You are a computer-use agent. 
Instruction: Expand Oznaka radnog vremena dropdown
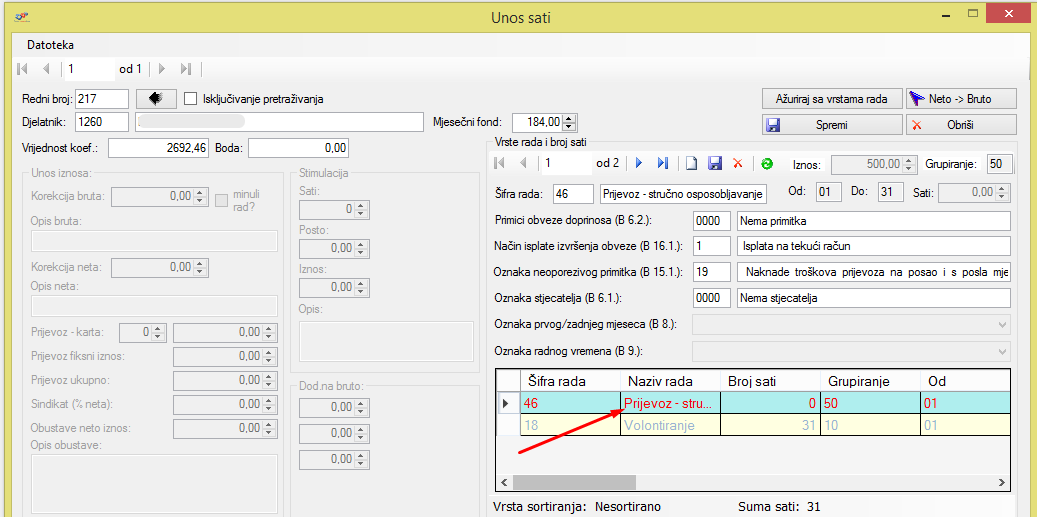point(1003,352)
